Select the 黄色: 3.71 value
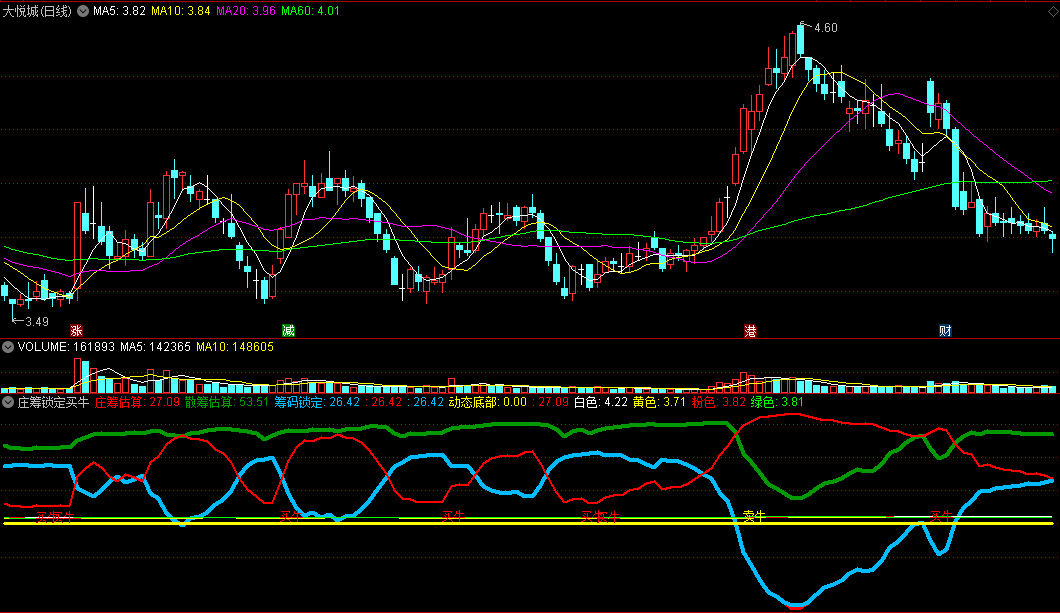 [659, 402]
